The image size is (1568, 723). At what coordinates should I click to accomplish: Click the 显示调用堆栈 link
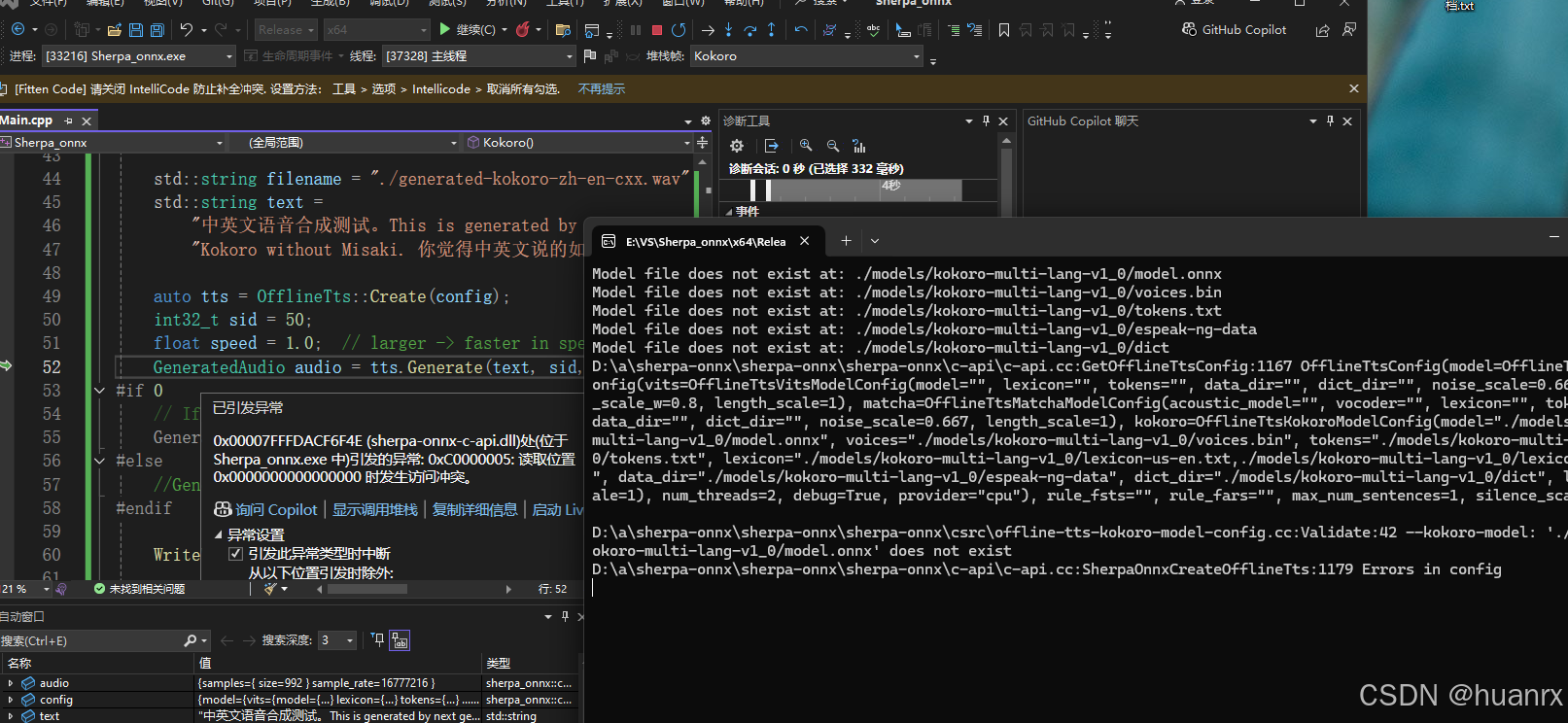coord(375,509)
